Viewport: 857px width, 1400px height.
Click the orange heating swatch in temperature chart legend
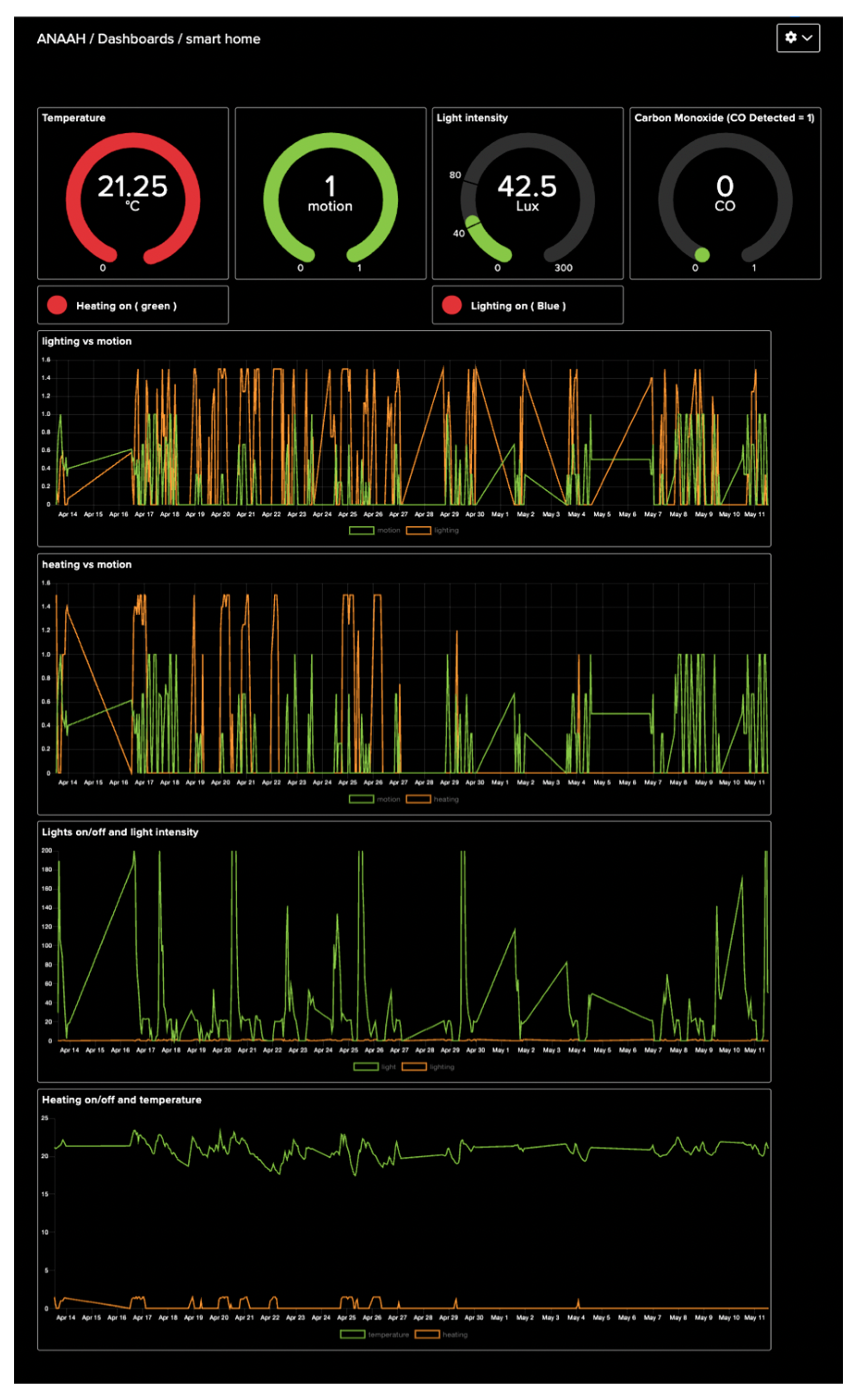(427, 1333)
